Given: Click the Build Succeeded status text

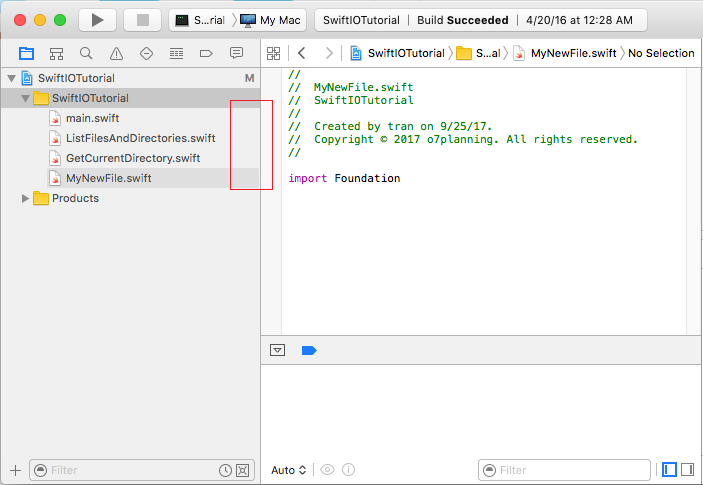Looking at the screenshot, I should pyautogui.click(x=463, y=20).
